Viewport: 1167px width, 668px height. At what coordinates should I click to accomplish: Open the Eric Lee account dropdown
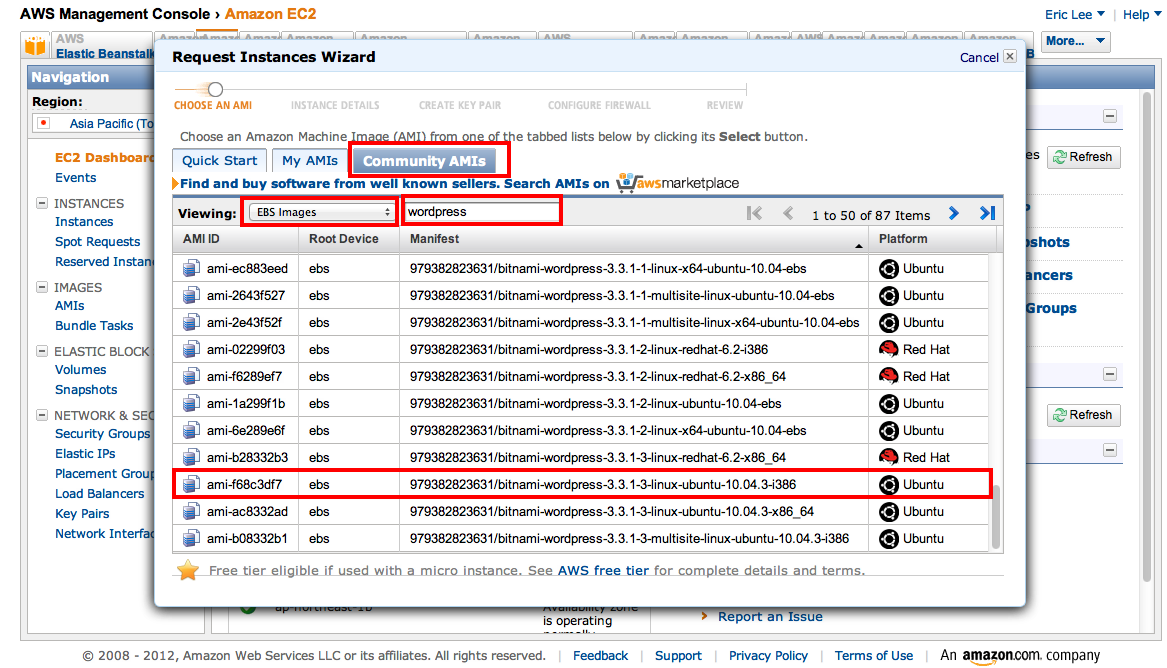click(1074, 14)
